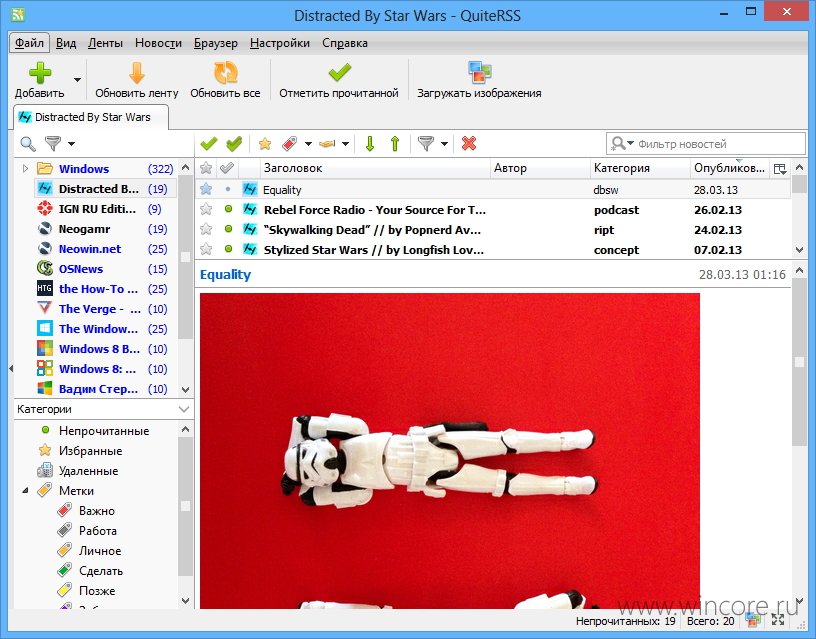Image resolution: width=816 pixels, height=639 pixels.
Task: Open the Настройки menu
Action: point(279,43)
